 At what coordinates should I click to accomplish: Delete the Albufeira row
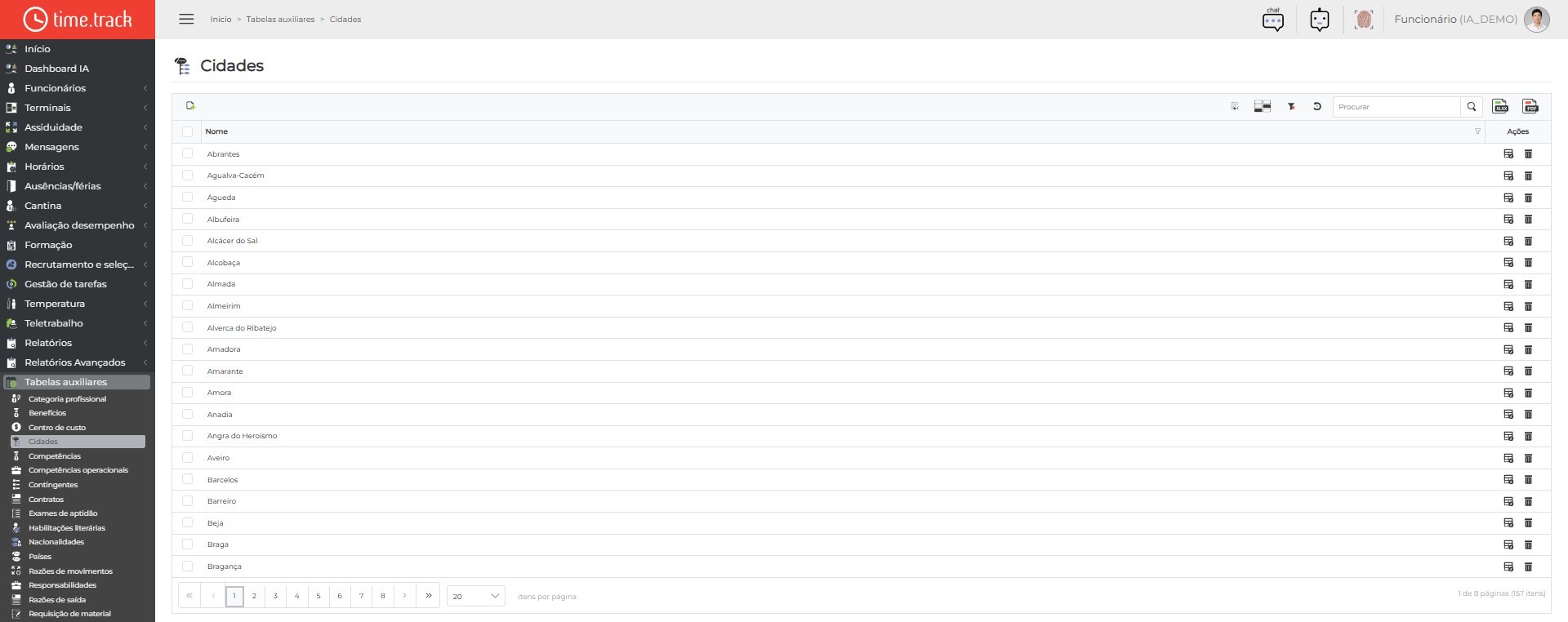click(1528, 220)
